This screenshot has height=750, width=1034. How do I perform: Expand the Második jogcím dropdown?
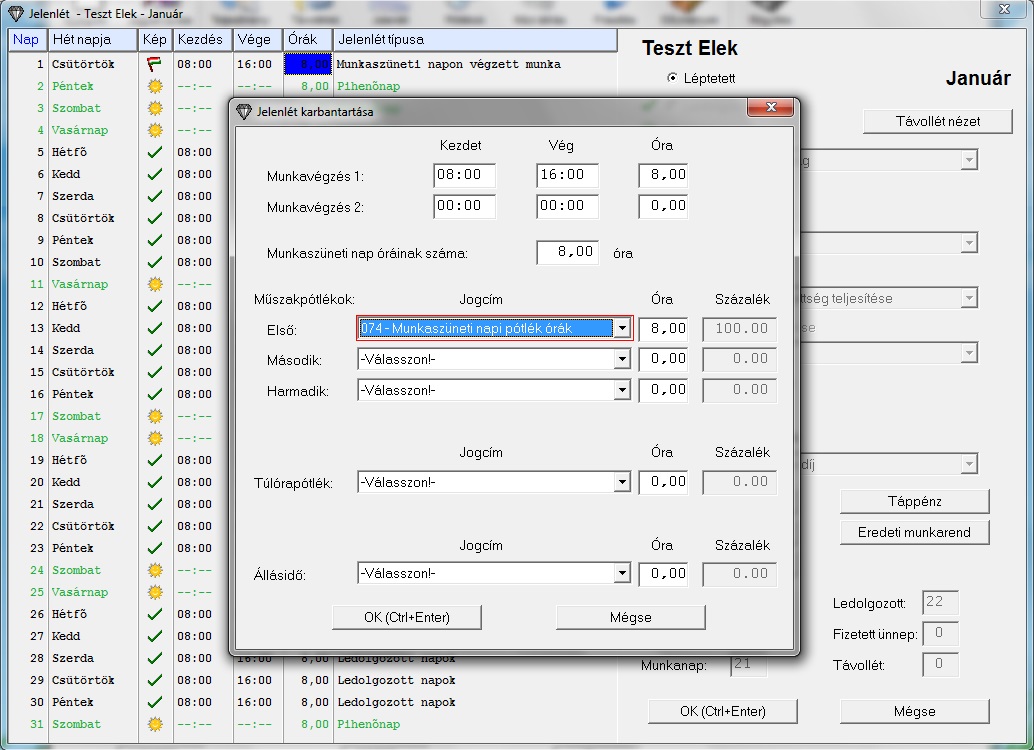[x=622, y=359]
